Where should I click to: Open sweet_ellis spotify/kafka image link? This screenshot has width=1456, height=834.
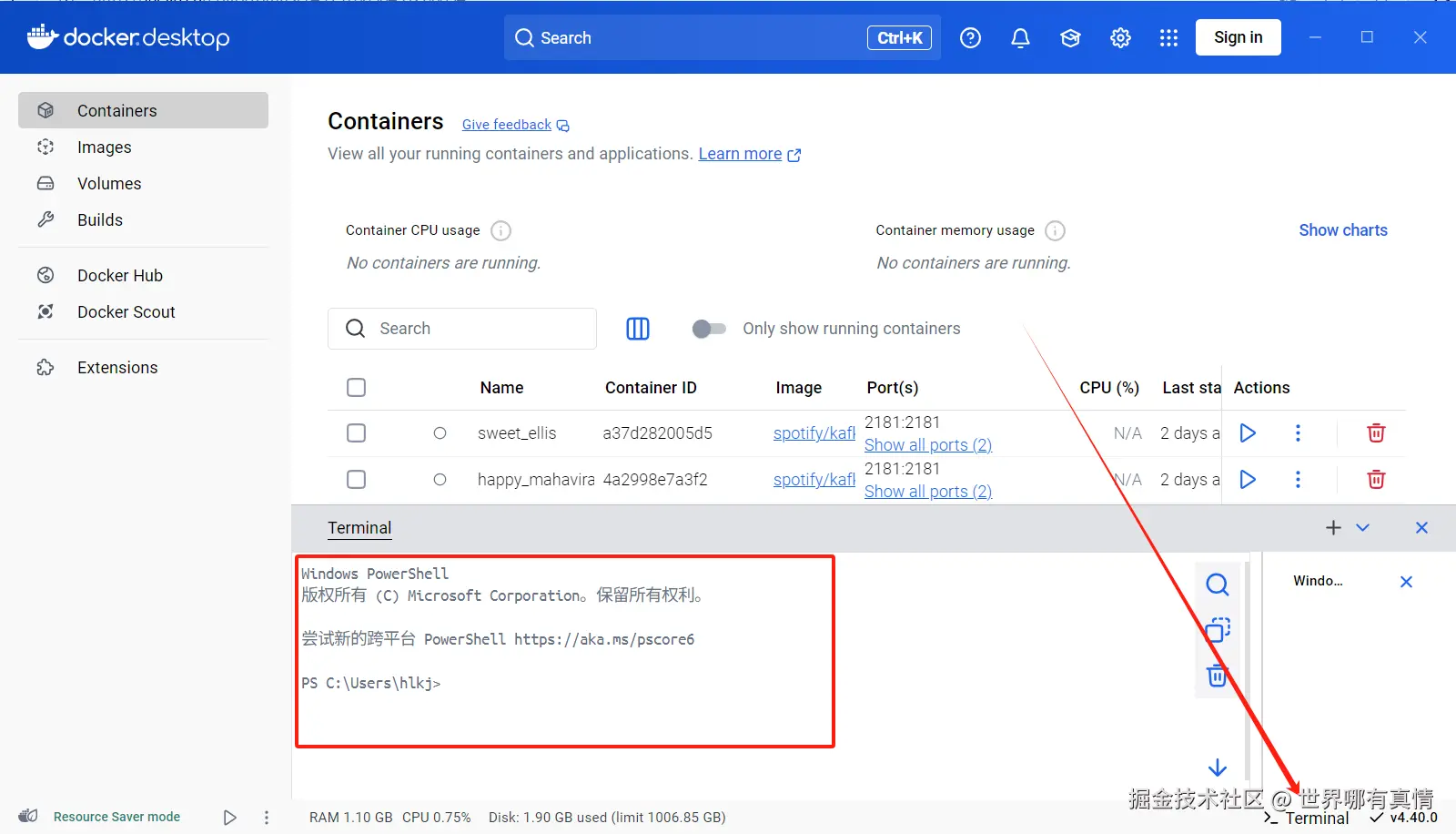click(814, 433)
